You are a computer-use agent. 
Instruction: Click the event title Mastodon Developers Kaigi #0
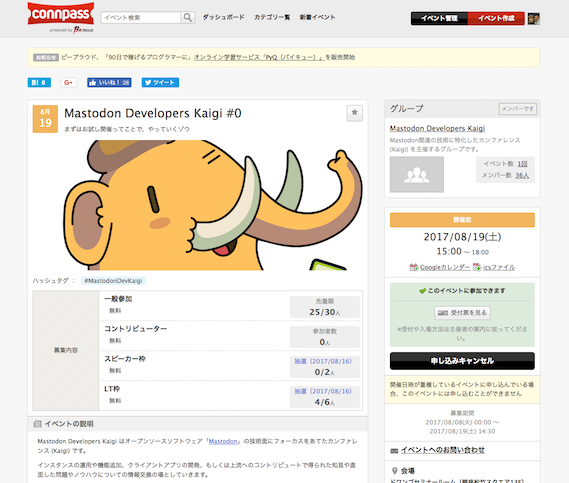pos(153,113)
